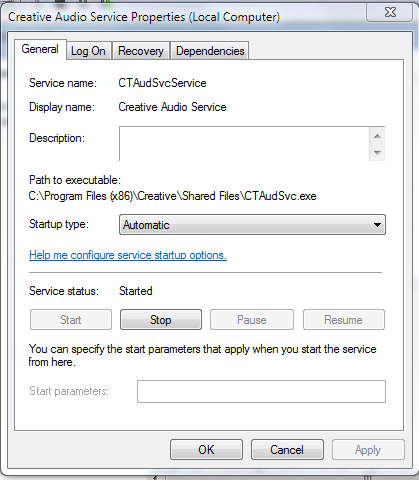This screenshot has width=419, height=480.
Task: Click the CTAudSvc.exe executable path text
Action: (x=172, y=196)
